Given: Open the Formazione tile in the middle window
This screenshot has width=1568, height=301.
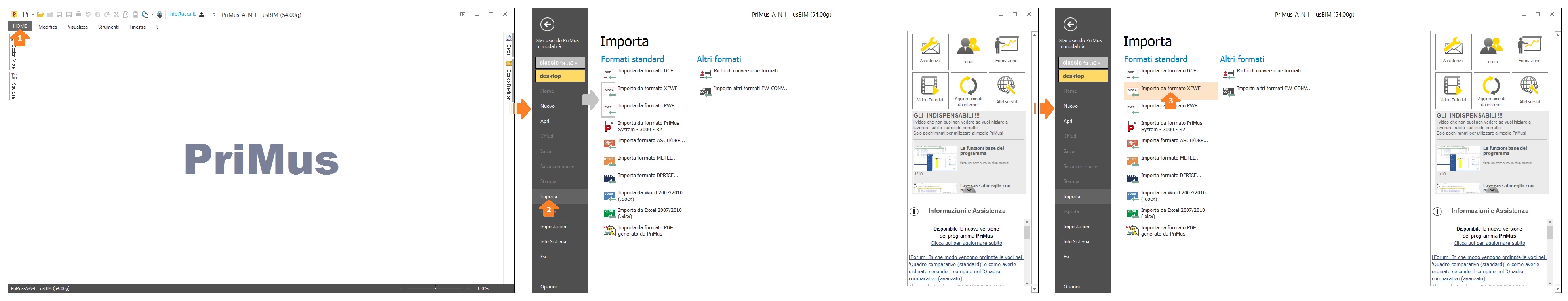Looking at the screenshot, I should (x=1006, y=51).
